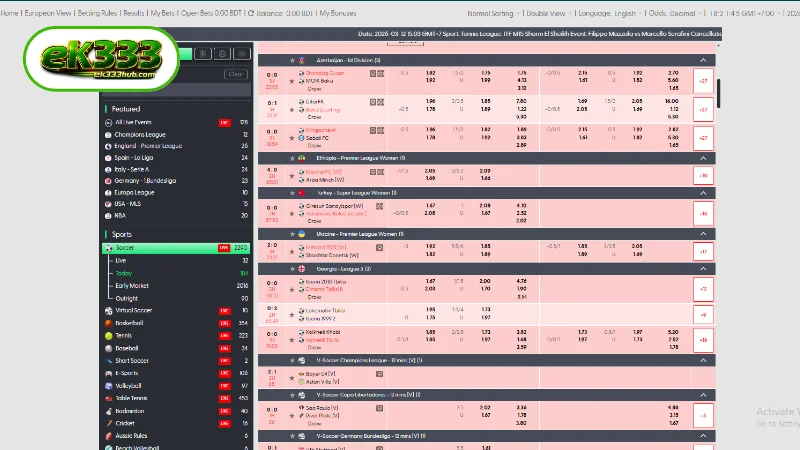Open the bet slip icon tab
This screenshot has width=800, height=450.
(x=203, y=54)
